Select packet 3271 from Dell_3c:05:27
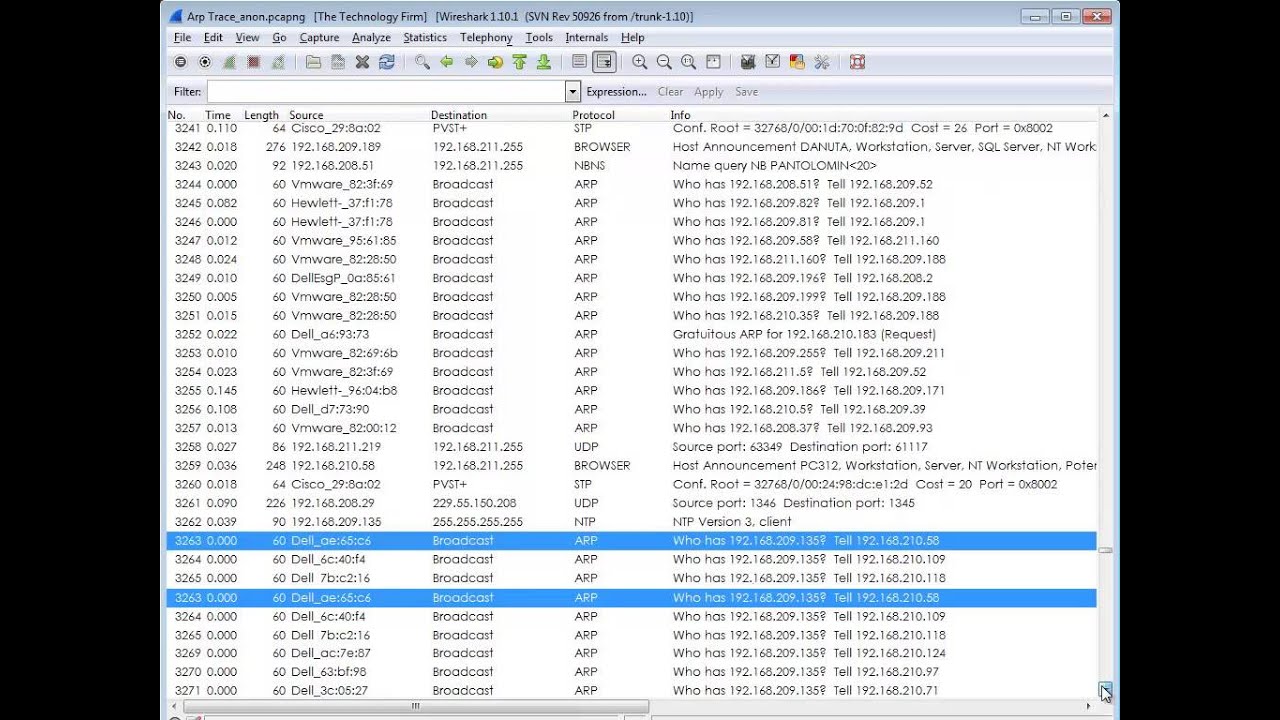 coord(632,690)
